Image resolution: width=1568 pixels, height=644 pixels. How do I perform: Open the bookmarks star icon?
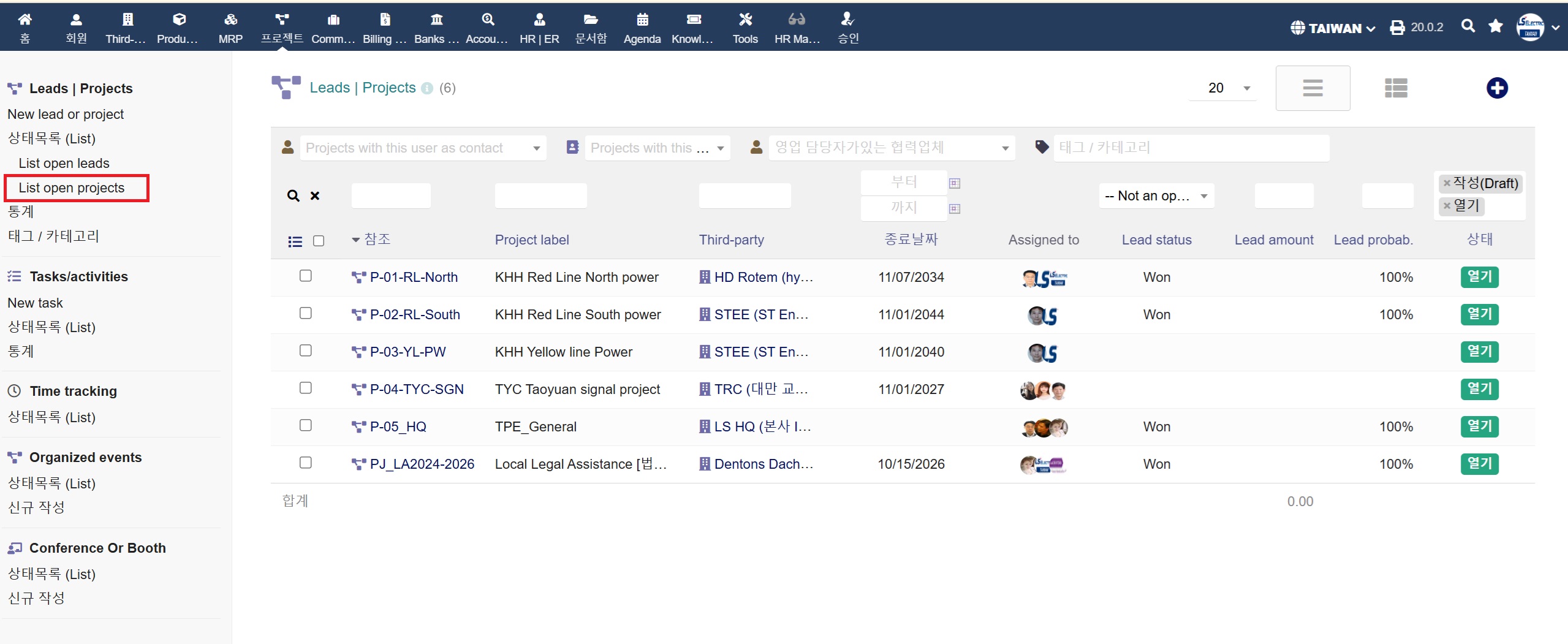[1495, 26]
